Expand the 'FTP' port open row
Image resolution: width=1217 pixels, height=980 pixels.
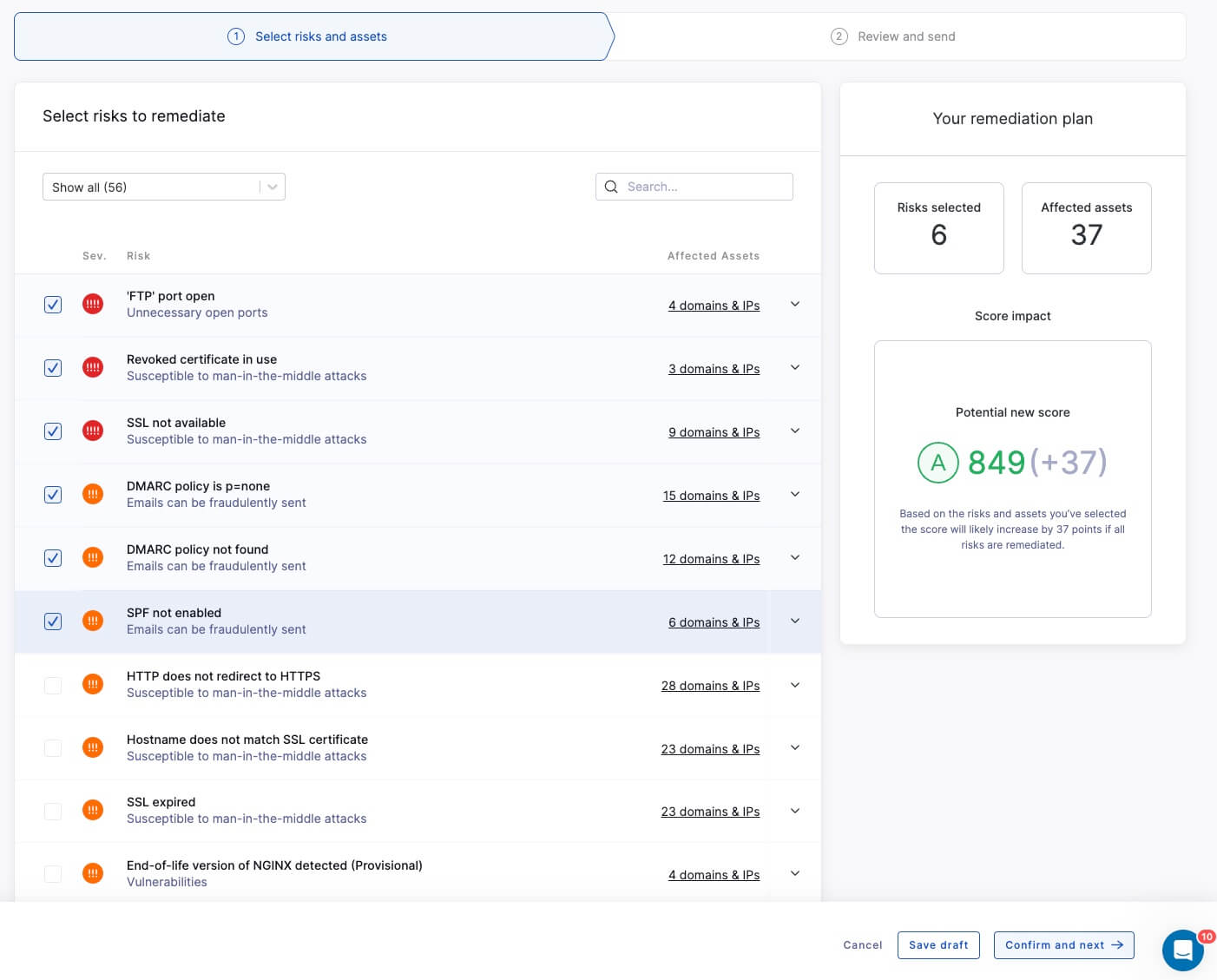click(x=795, y=304)
